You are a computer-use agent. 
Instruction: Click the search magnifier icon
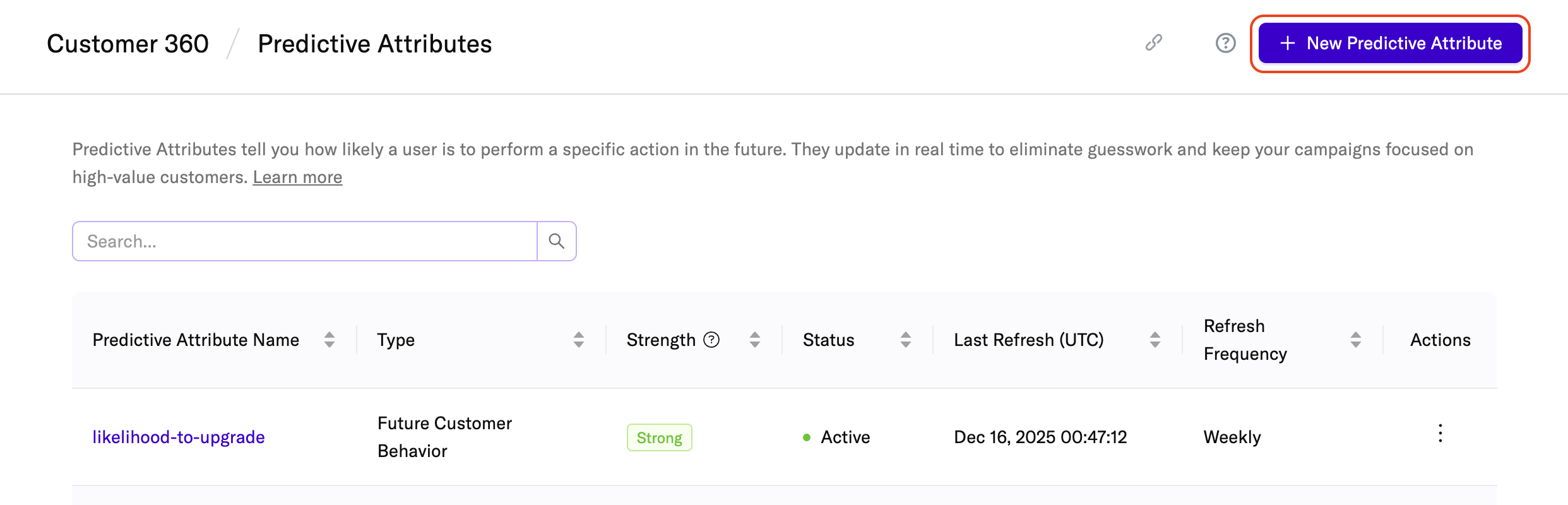[556, 241]
